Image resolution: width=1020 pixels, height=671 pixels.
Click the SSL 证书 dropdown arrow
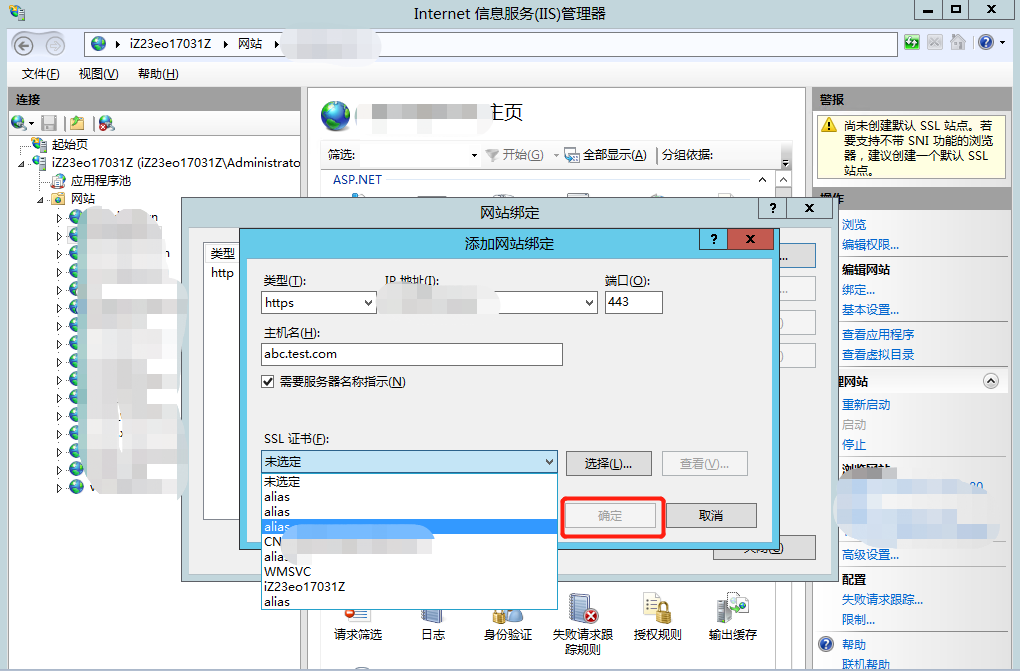coord(549,461)
